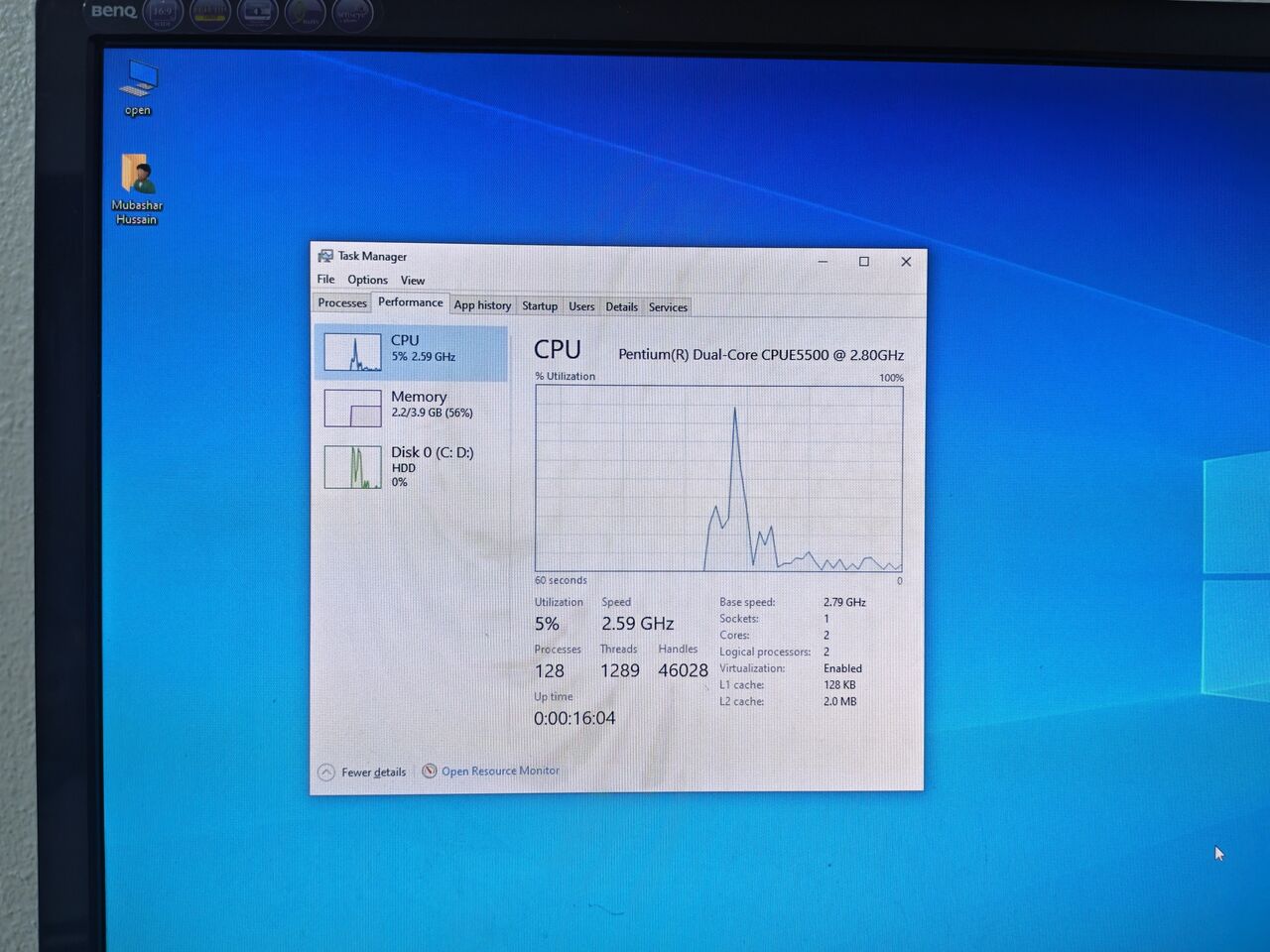Close the Task Manager window

coord(906,262)
